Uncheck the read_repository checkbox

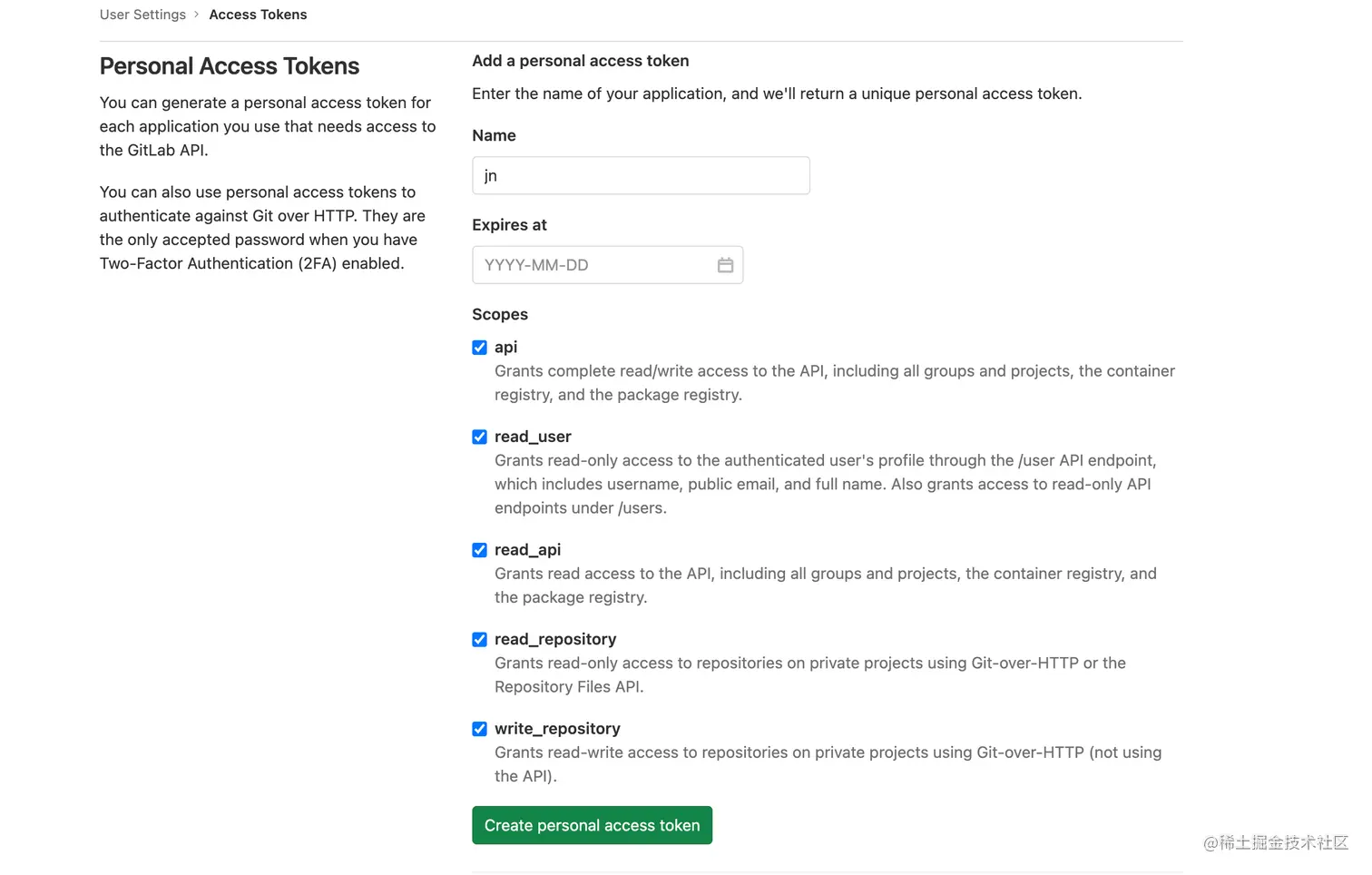coord(480,640)
